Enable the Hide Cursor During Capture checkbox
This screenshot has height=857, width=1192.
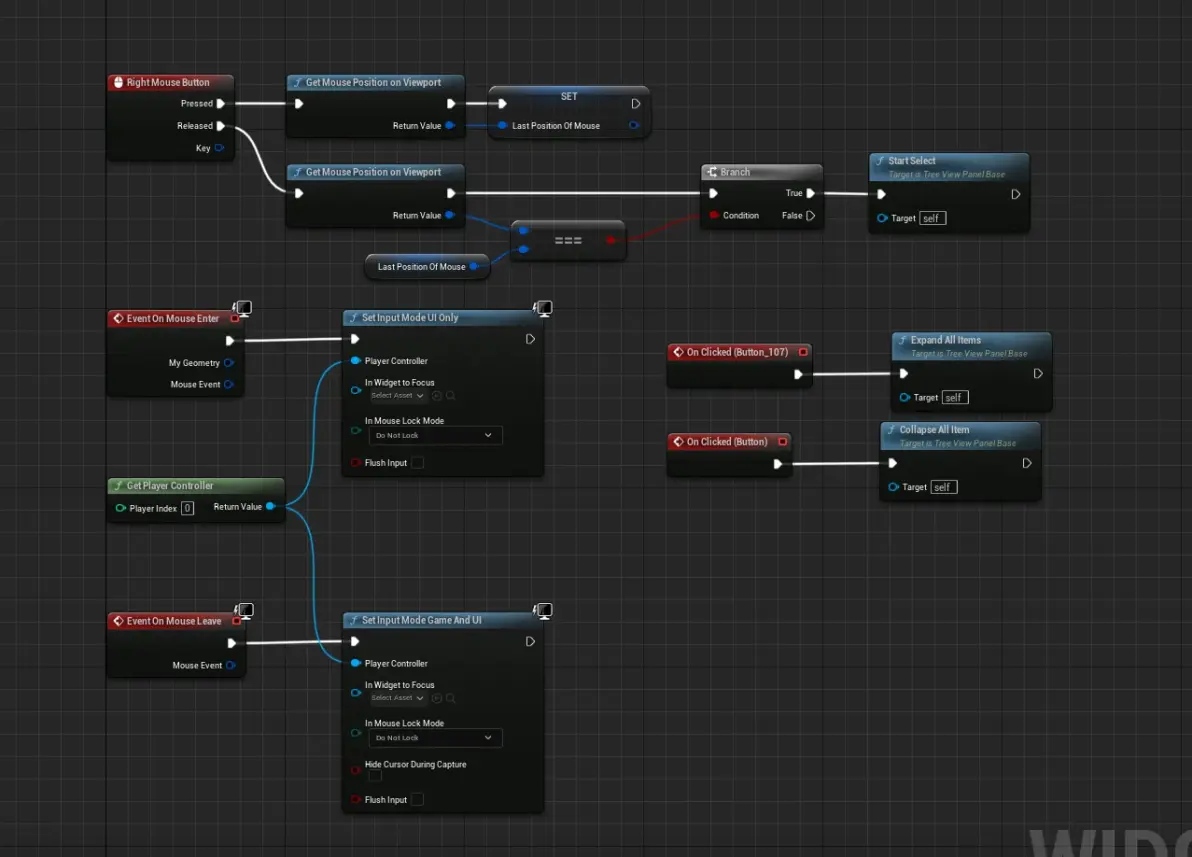375,776
